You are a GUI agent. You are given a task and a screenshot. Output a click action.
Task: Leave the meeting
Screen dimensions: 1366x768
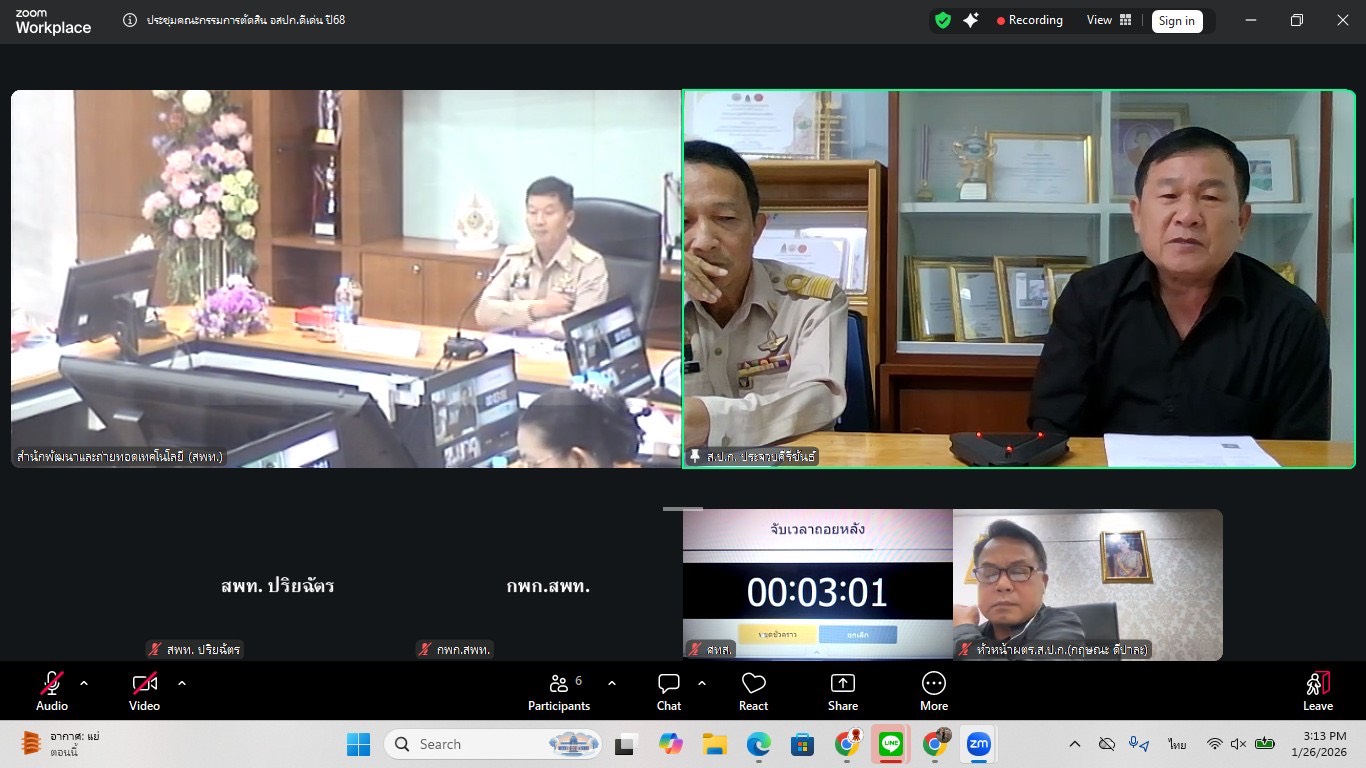pyautogui.click(x=1317, y=690)
